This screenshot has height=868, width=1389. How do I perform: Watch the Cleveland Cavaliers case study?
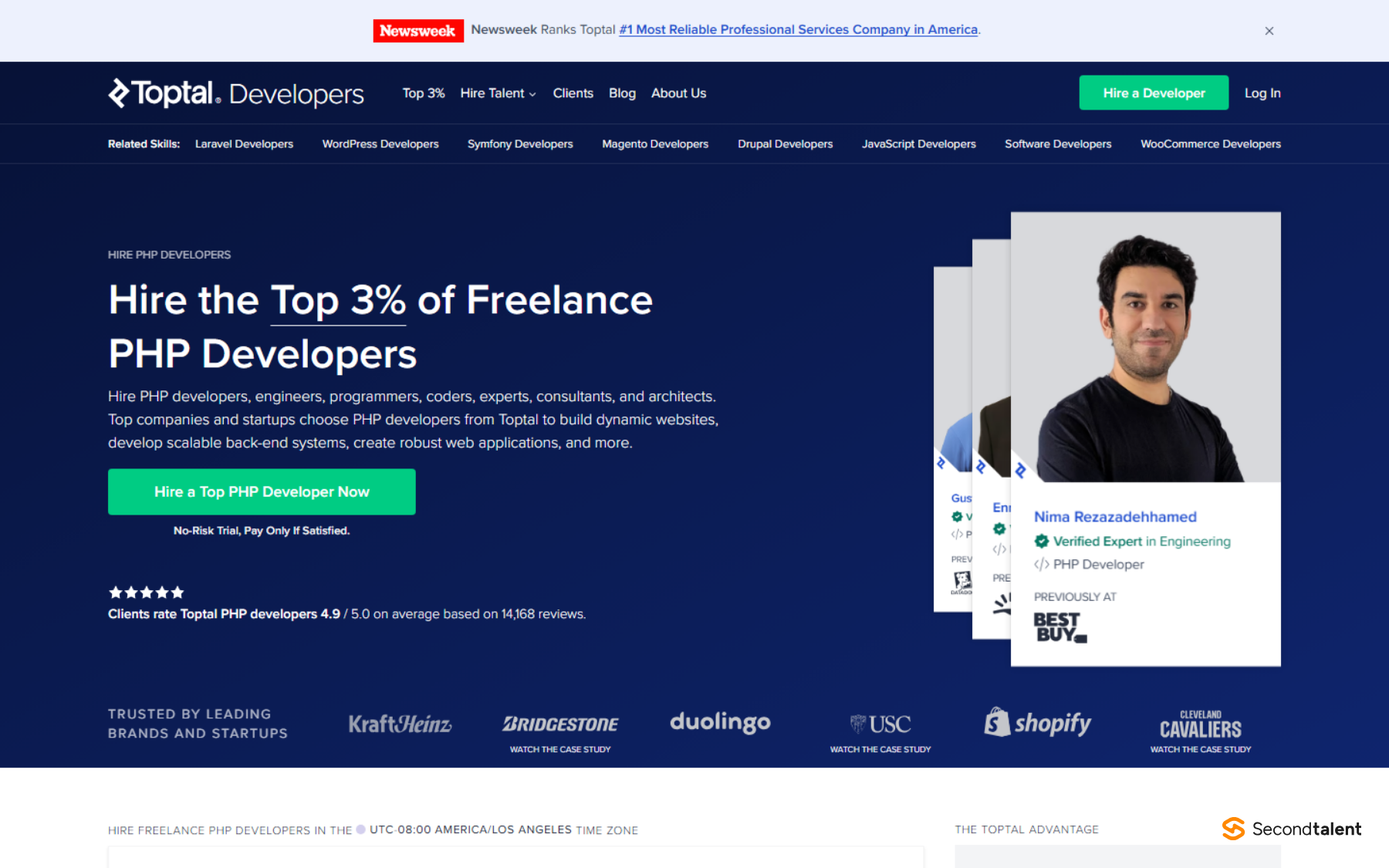click(1201, 749)
